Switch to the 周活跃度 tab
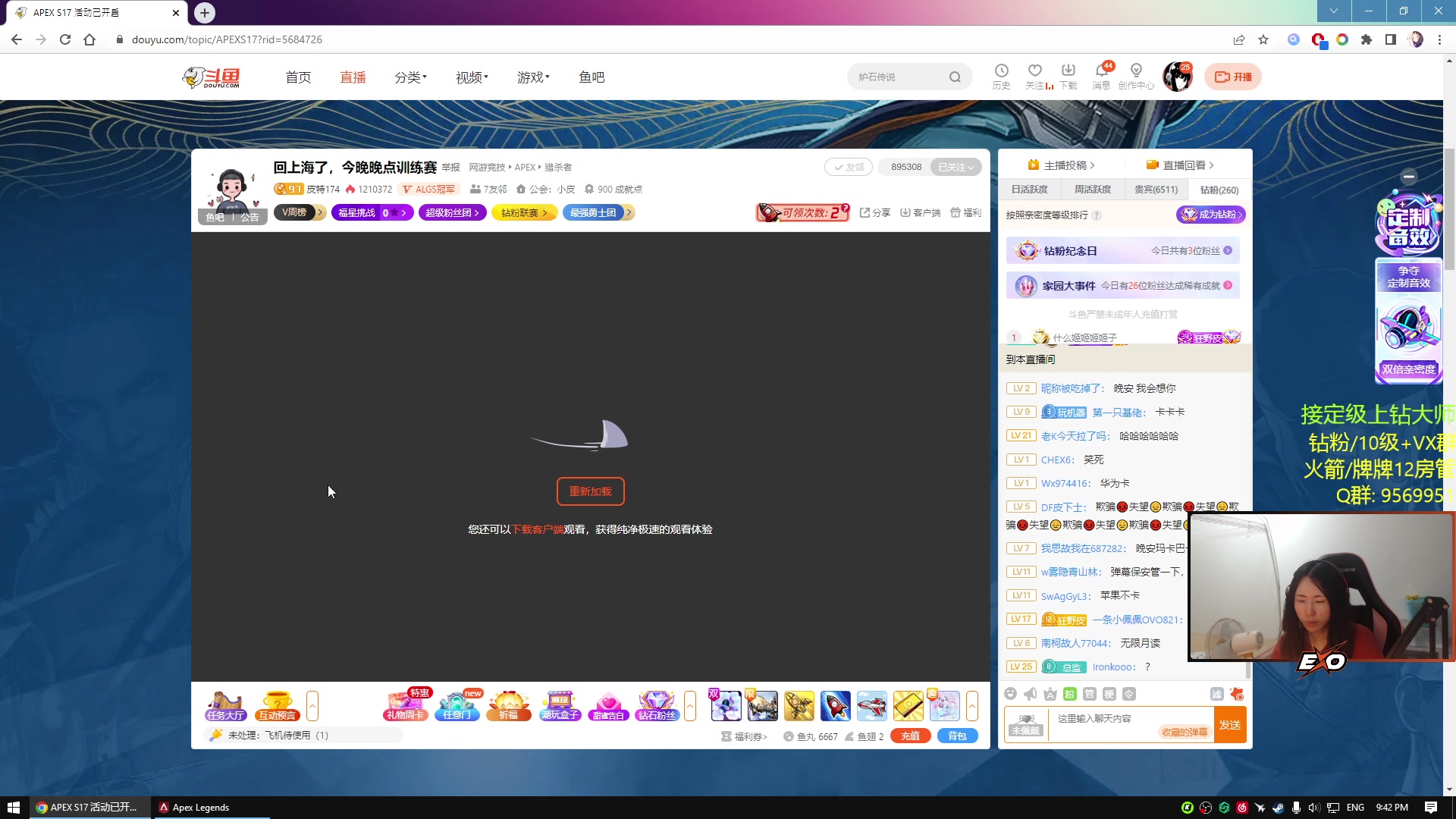This screenshot has height=819, width=1456. coord(1092,190)
